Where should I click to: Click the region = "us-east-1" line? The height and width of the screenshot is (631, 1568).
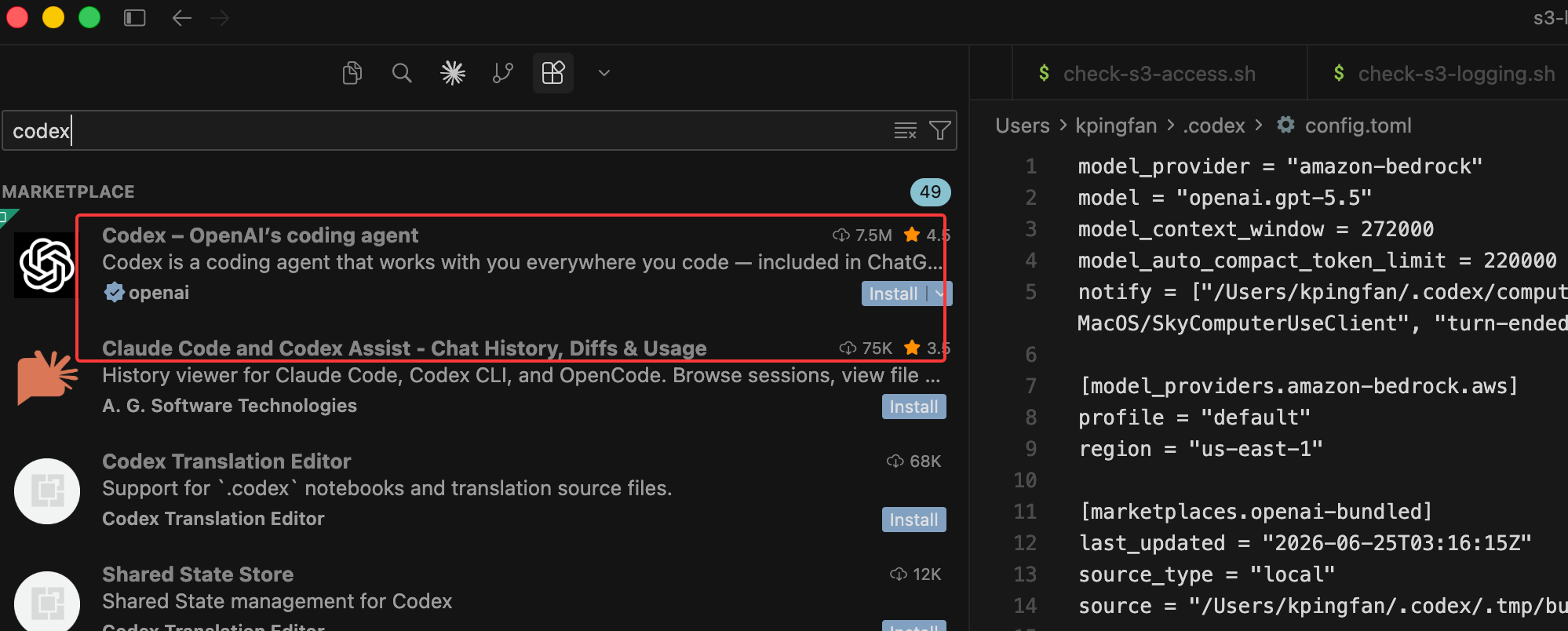coord(1201,449)
